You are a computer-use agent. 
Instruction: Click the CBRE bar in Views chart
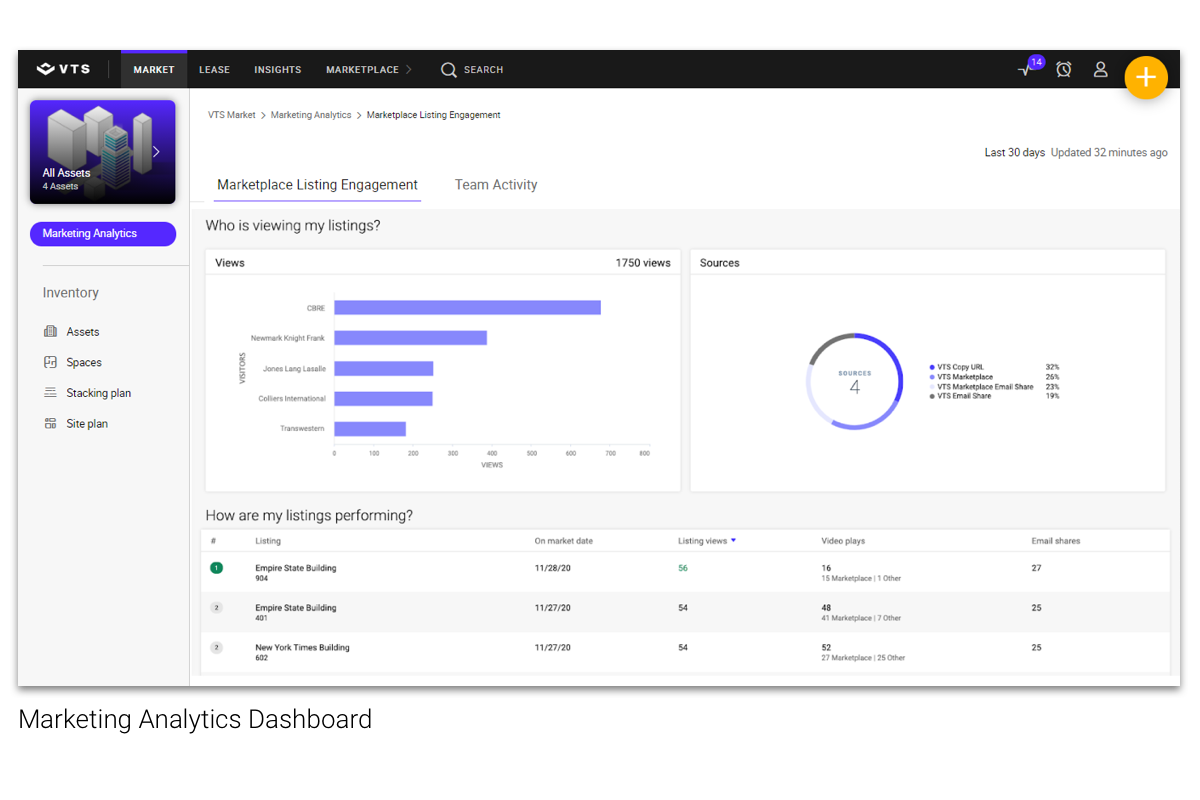click(467, 308)
